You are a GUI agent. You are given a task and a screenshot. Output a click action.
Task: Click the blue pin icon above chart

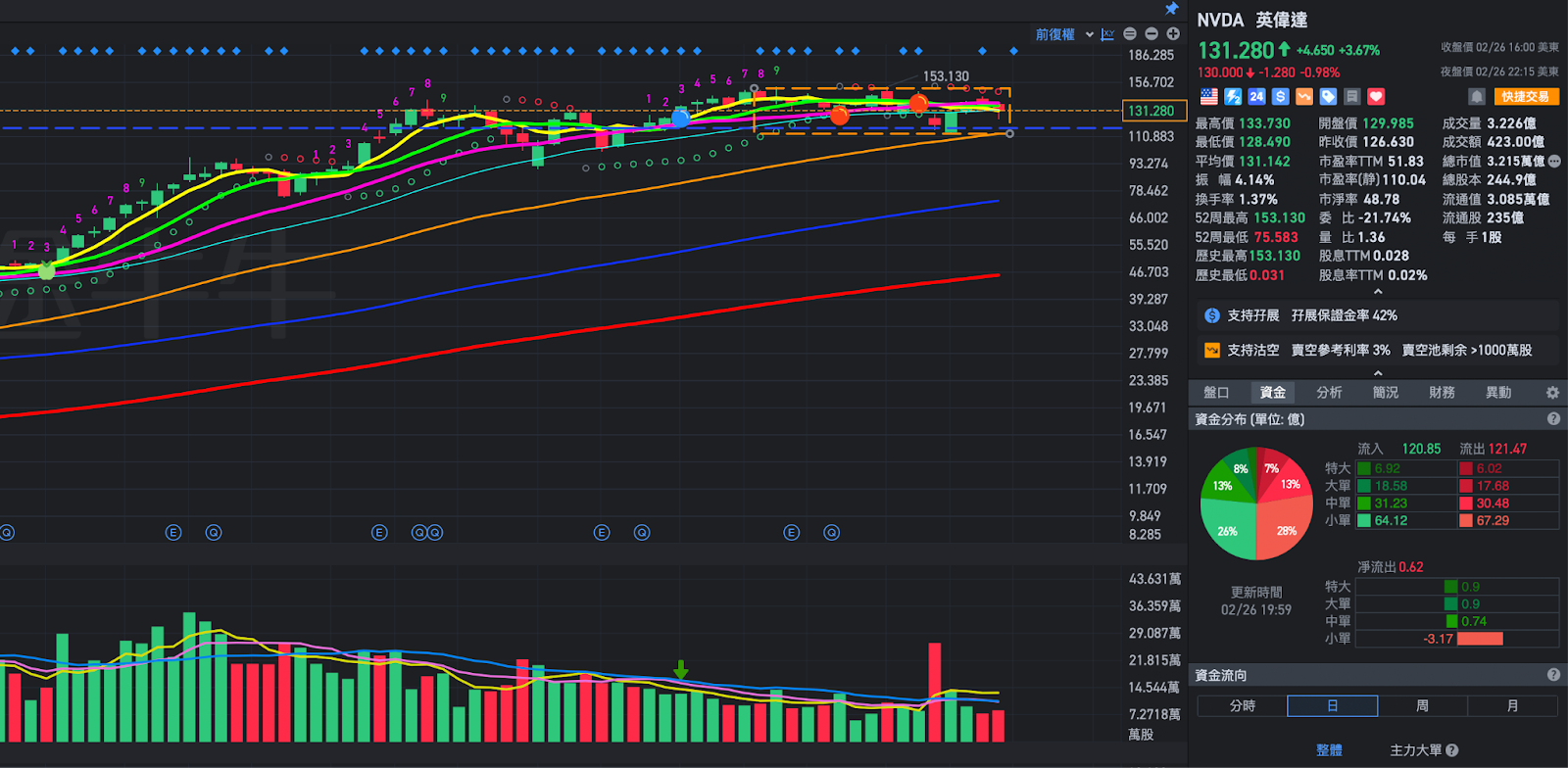(1171, 9)
